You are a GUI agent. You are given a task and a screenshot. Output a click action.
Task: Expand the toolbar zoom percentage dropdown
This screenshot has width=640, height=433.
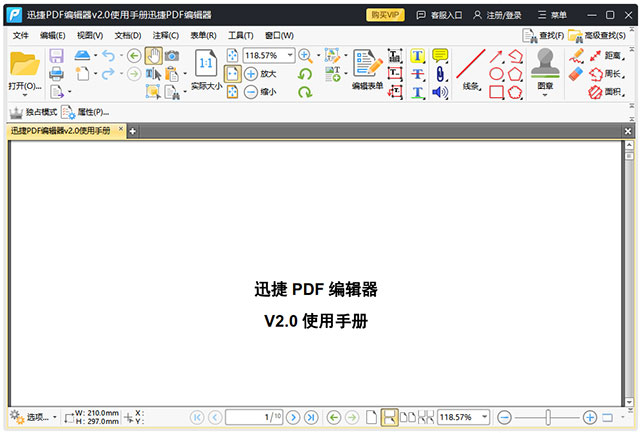tap(290, 55)
